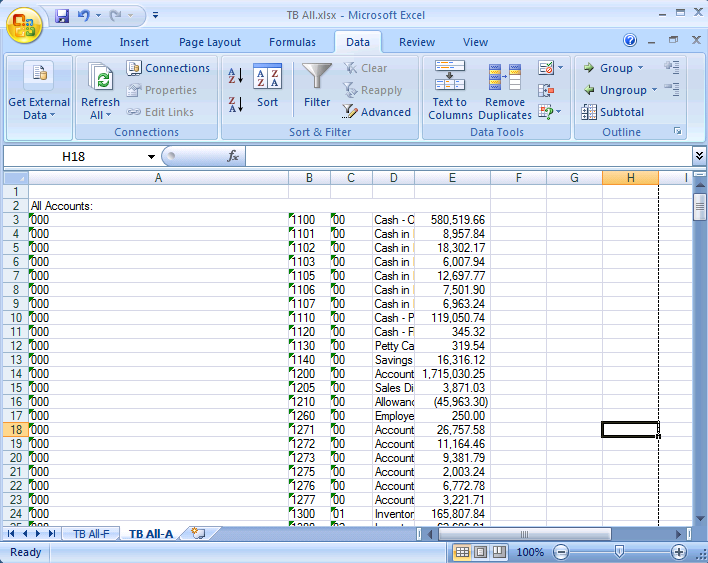Click the Consolidate icon
Image resolution: width=708 pixels, height=563 pixels.
pos(546,90)
